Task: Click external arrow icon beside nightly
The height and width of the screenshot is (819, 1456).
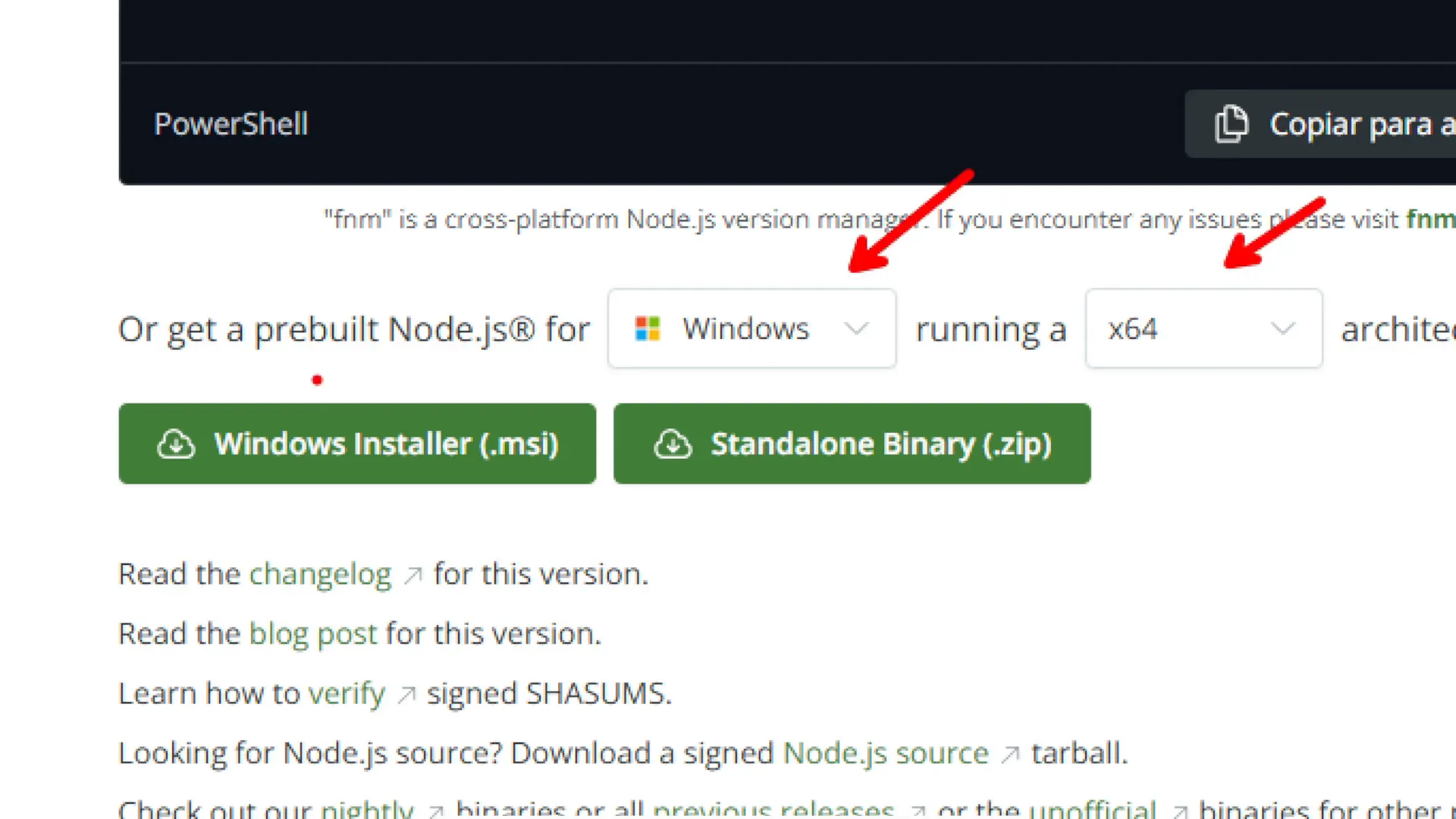Action: (435, 811)
